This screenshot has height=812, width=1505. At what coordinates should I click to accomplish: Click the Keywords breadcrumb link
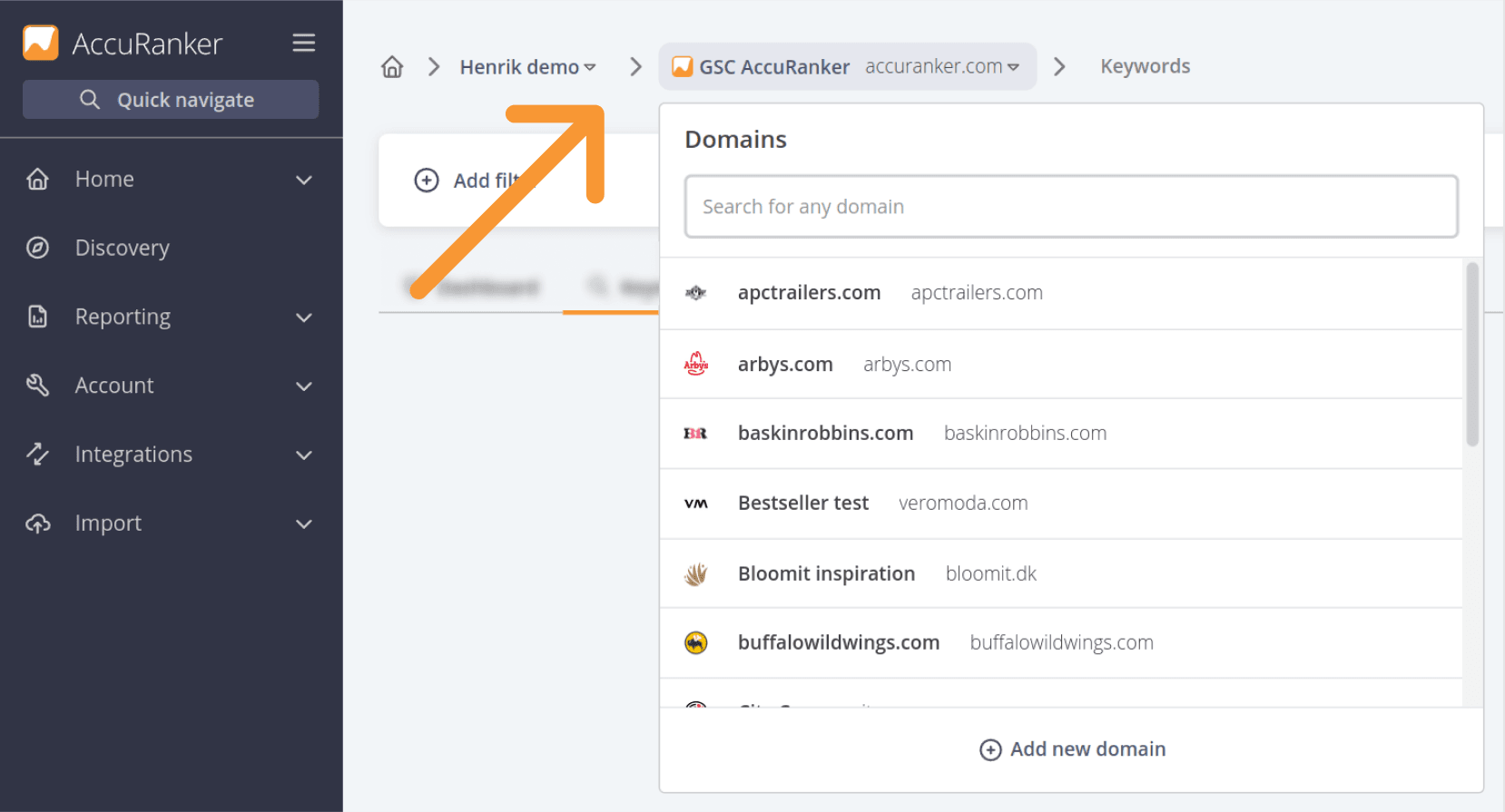1145,66
